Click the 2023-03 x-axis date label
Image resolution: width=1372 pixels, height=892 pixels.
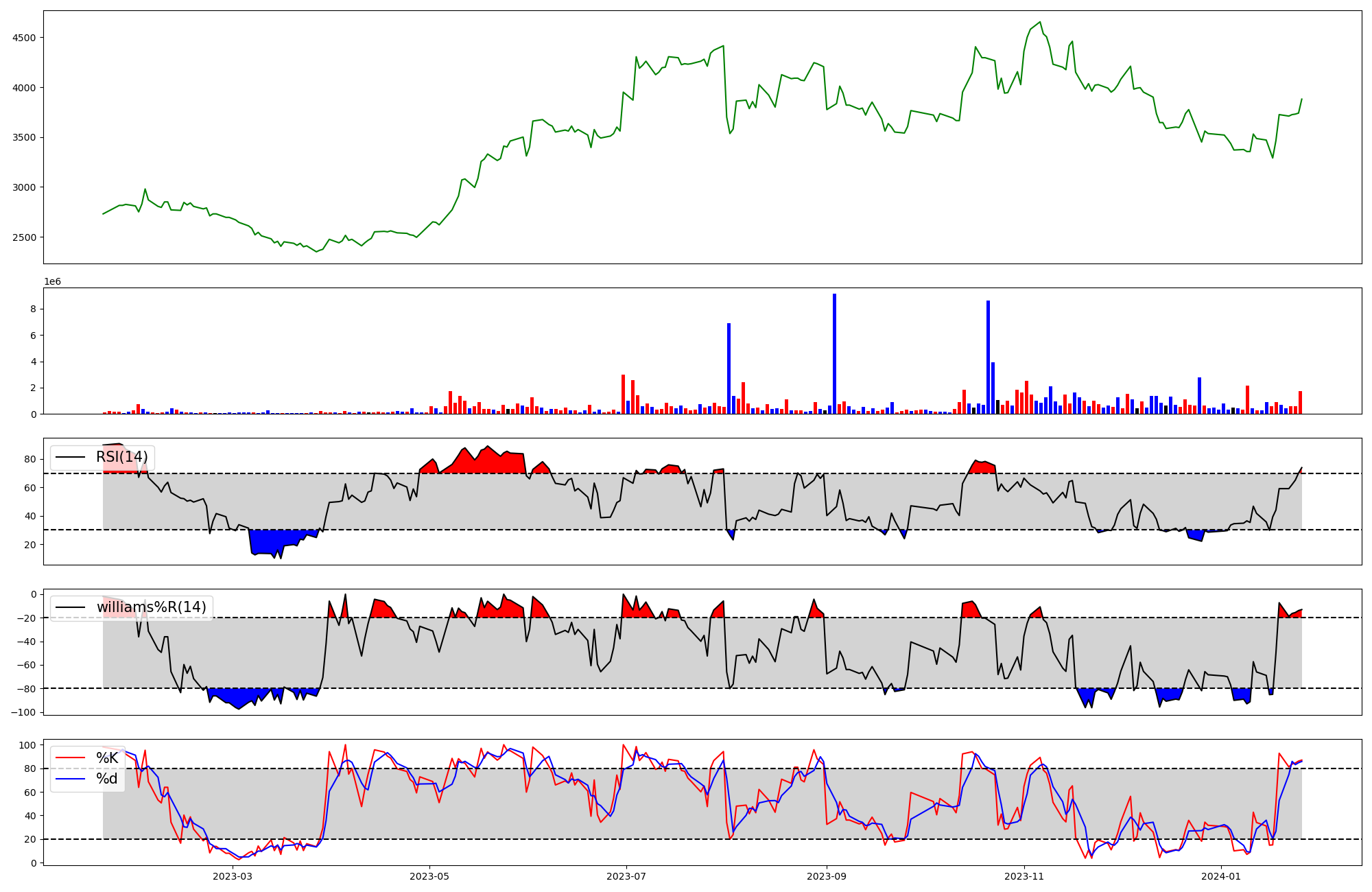coord(233,876)
